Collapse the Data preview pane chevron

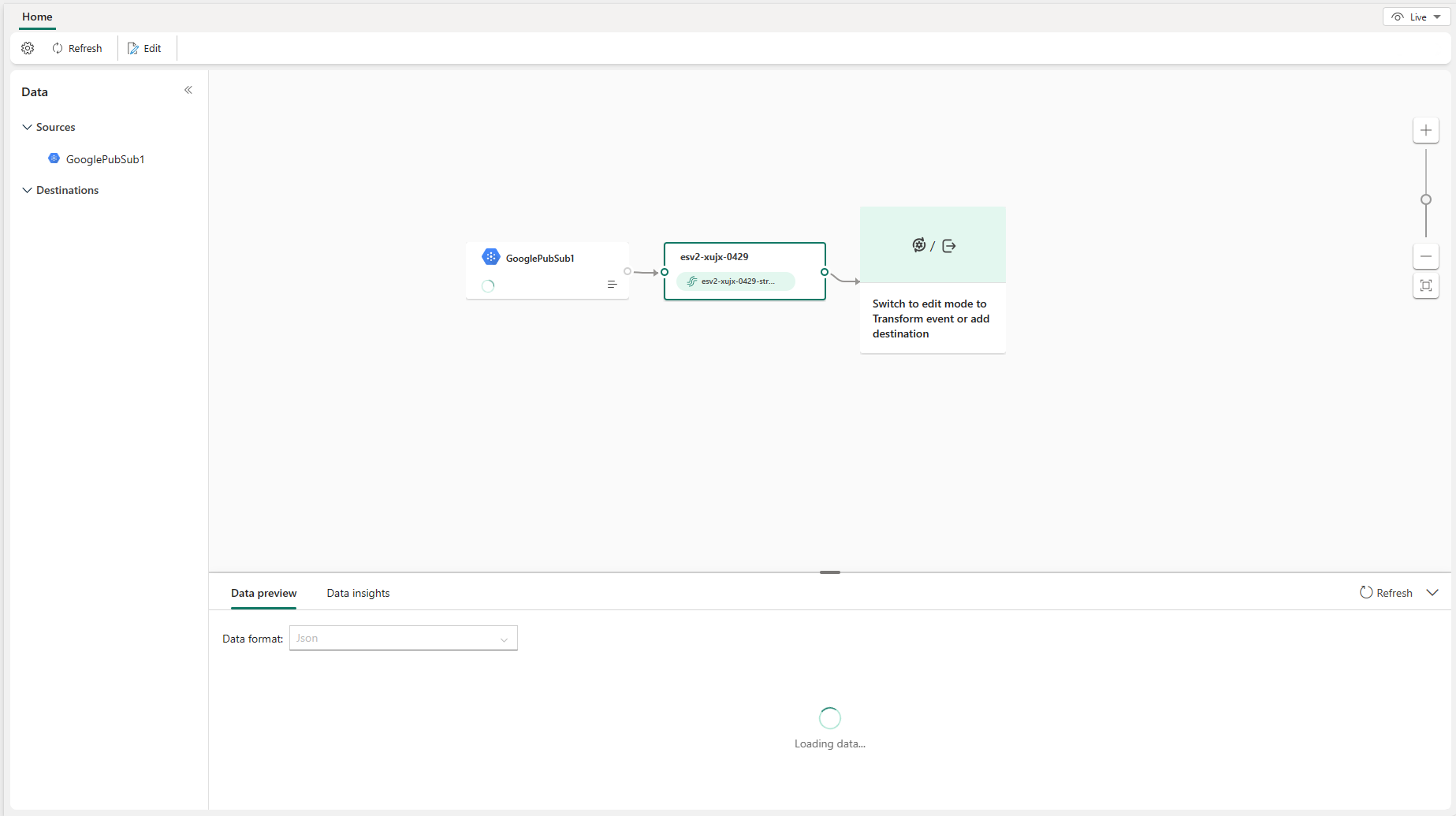(x=1433, y=592)
